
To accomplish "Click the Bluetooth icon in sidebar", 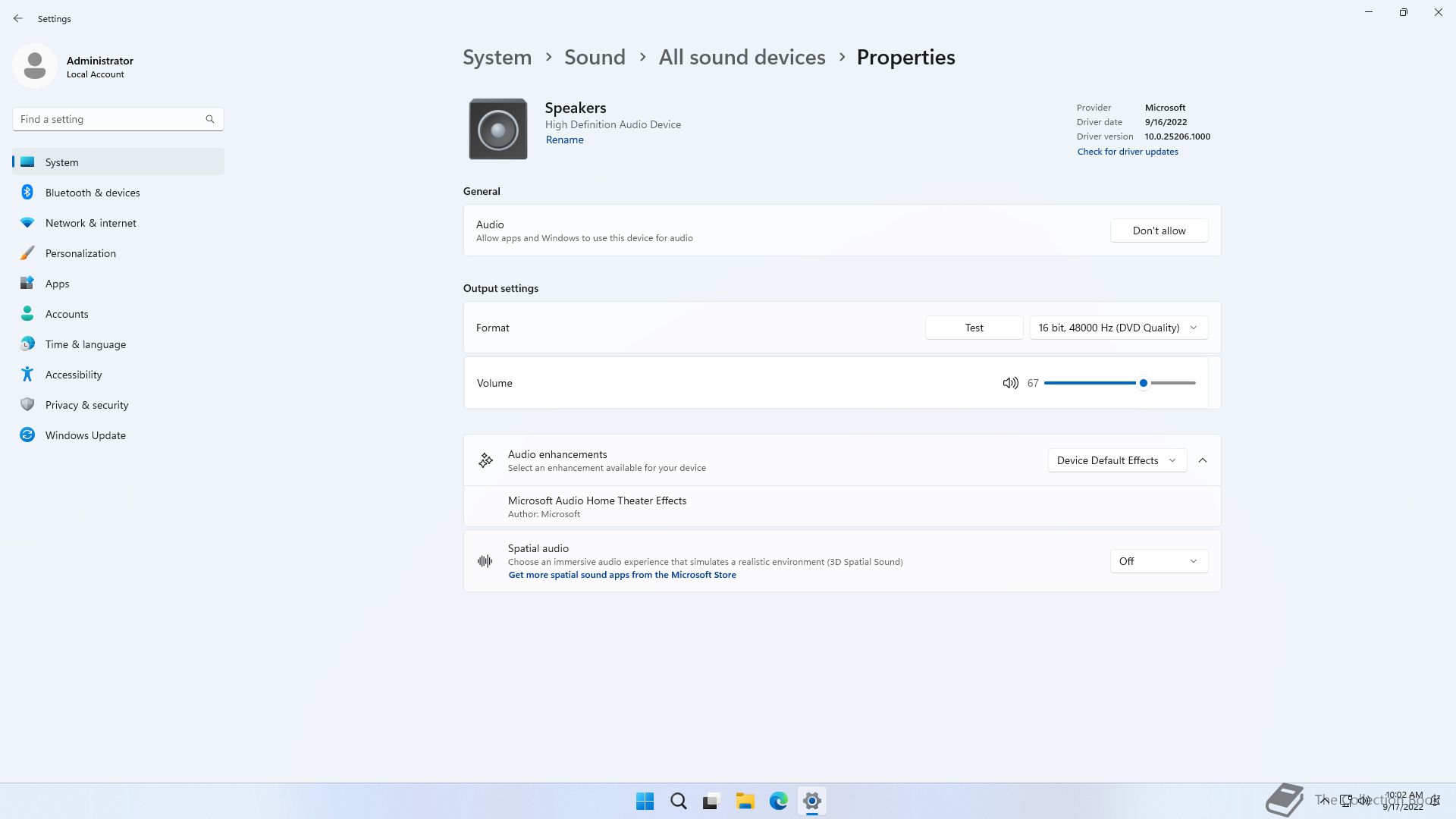I will click(x=27, y=193).
